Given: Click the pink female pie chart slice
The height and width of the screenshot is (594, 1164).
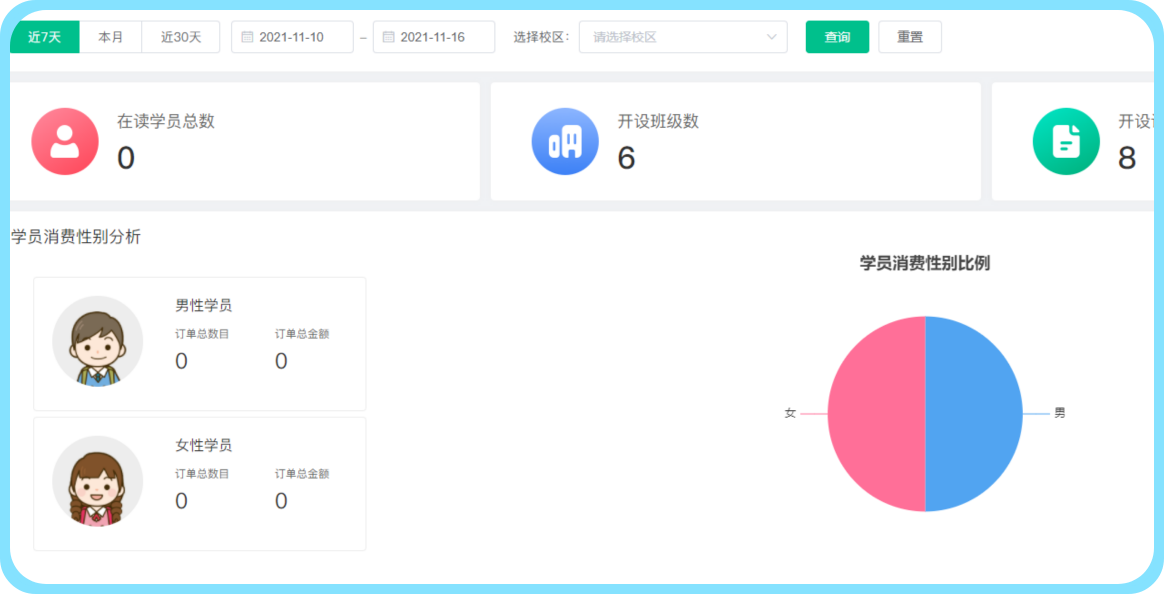Looking at the screenshot, I should click(x=876, y=414).
